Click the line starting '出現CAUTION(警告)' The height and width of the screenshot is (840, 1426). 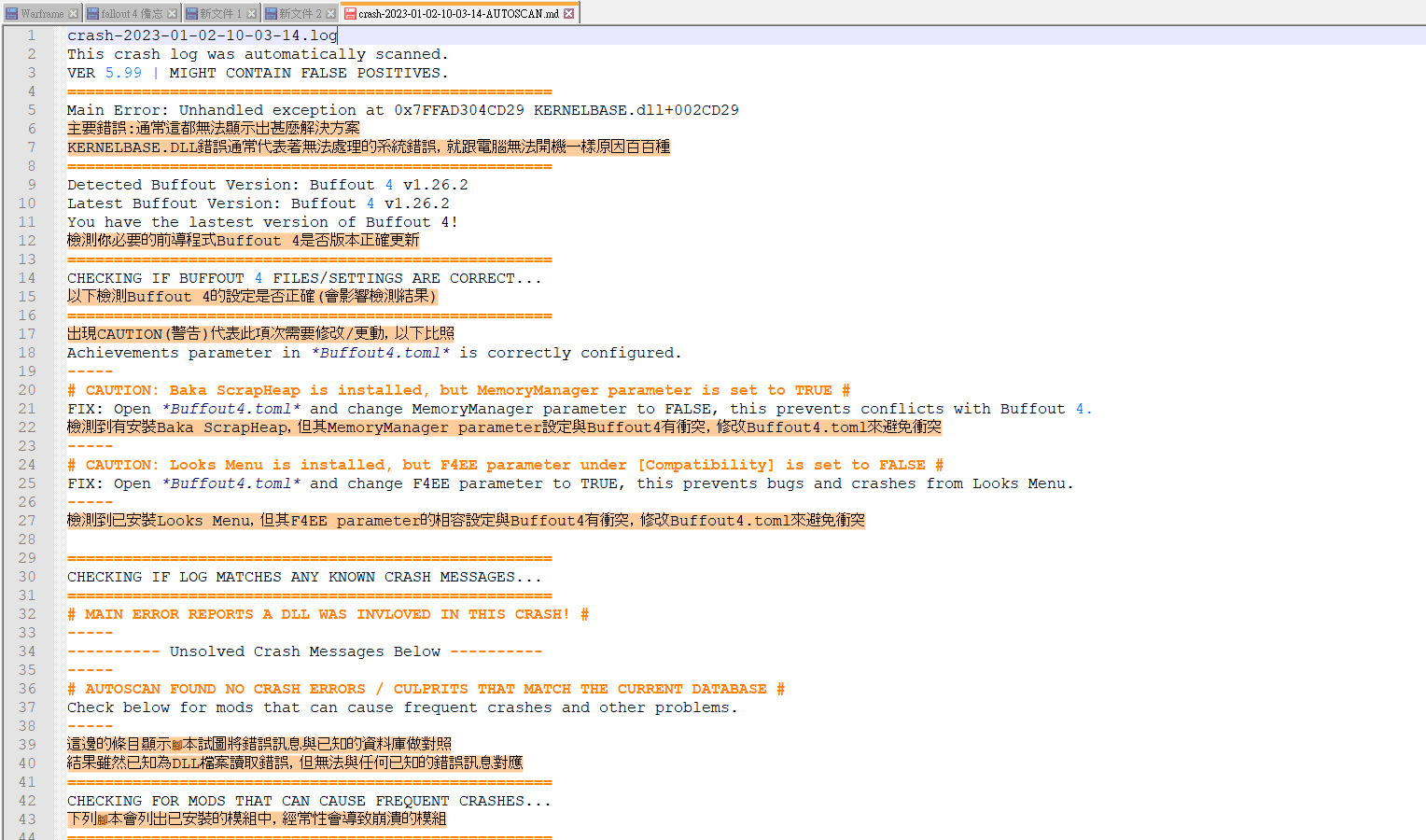(x=261, y=334)
